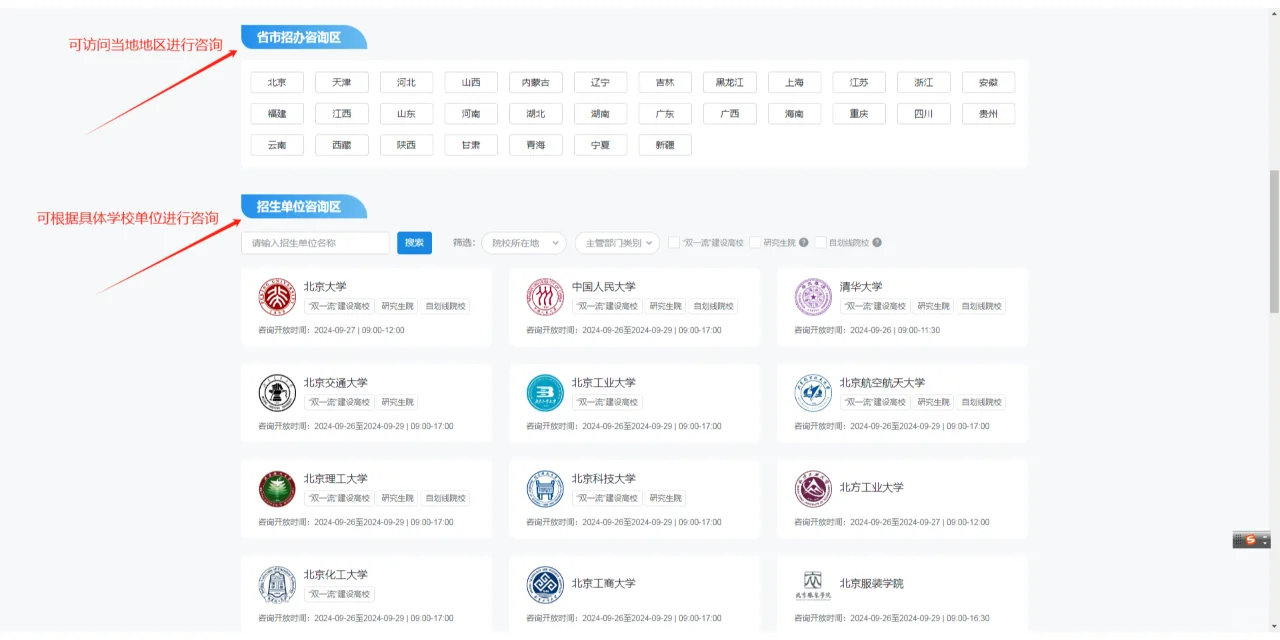Select the 省市招办咨询区 section header

coord(300,36)
